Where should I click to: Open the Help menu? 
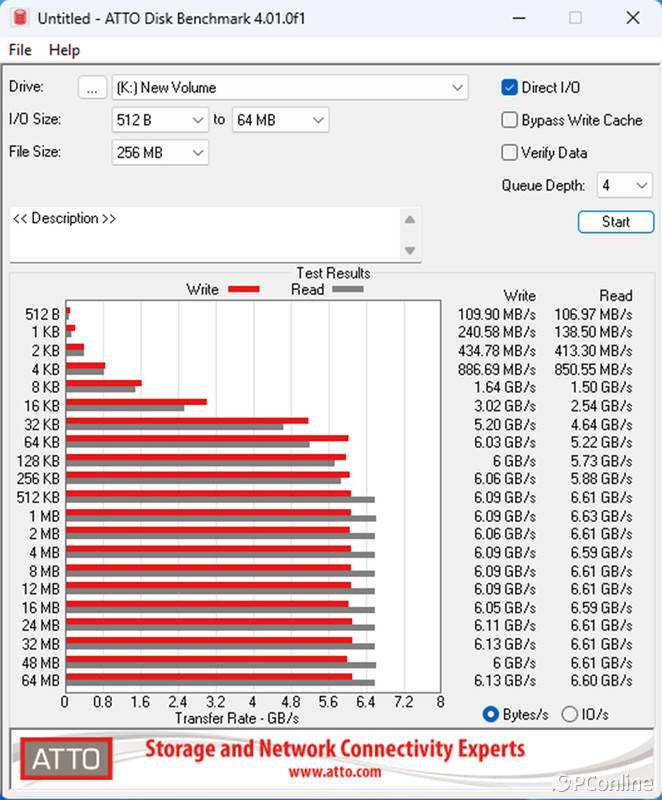point(64,50)
